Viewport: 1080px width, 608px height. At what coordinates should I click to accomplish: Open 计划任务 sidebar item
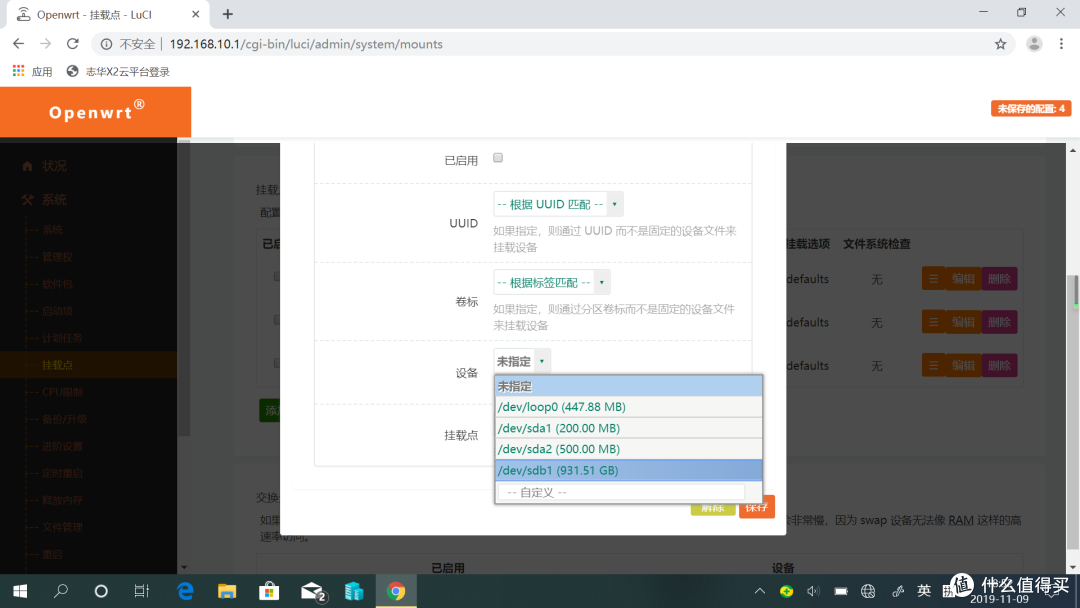[62, 337]
